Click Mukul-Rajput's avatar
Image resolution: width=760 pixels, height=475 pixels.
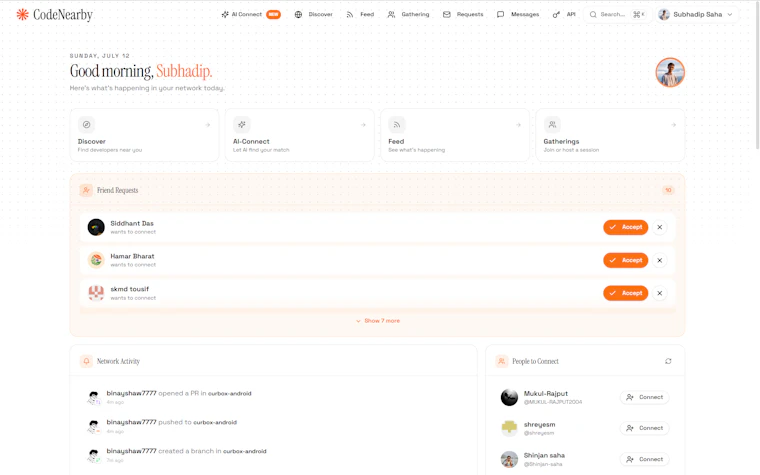click(509, 397)
